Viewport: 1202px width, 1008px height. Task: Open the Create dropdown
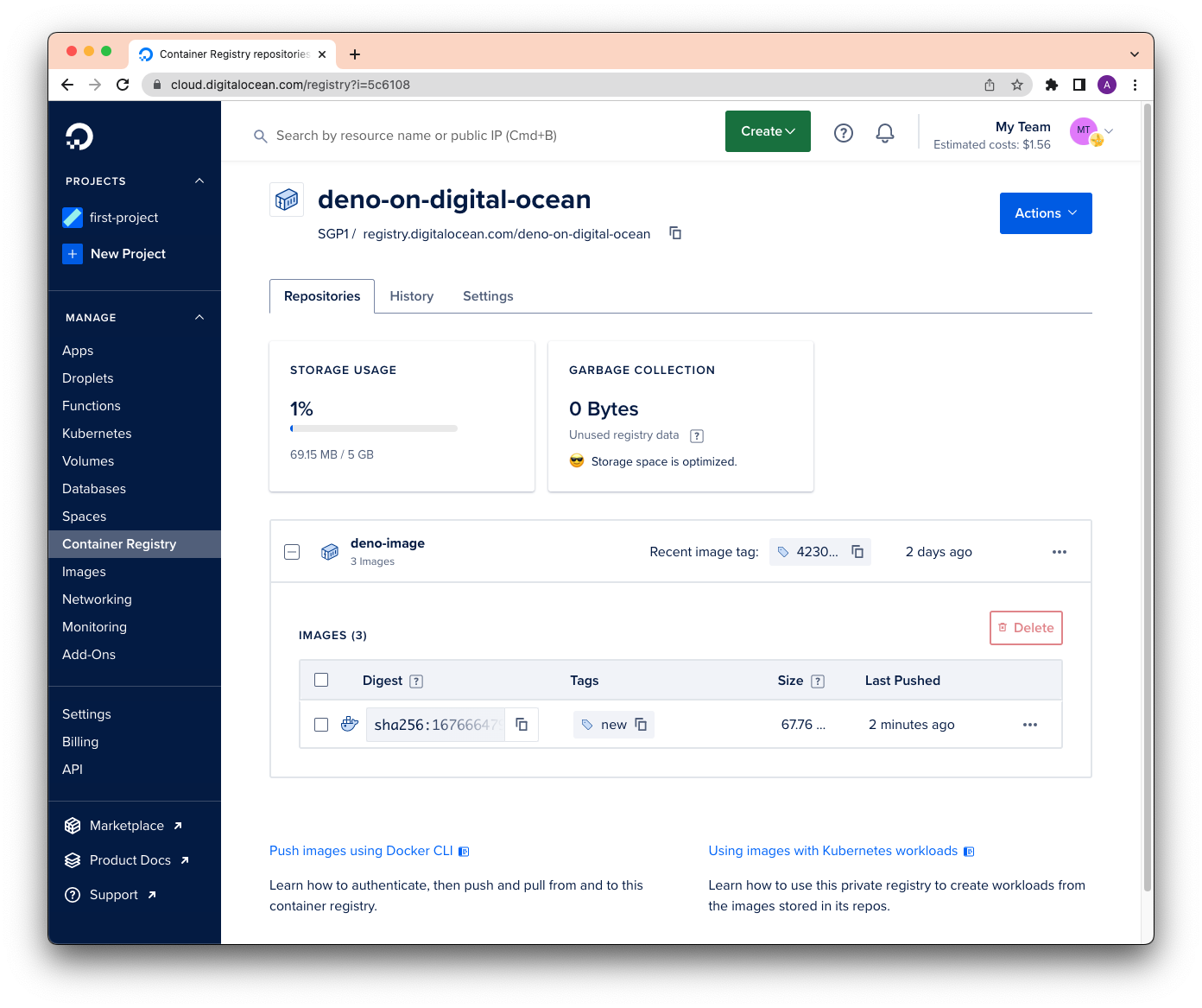click(x=767, y=131)
